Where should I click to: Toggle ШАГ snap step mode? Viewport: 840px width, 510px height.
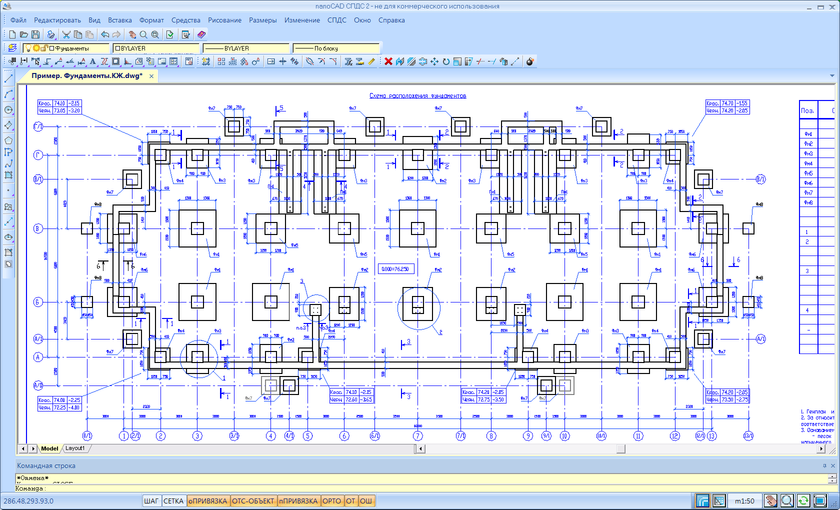pos(151,499)
